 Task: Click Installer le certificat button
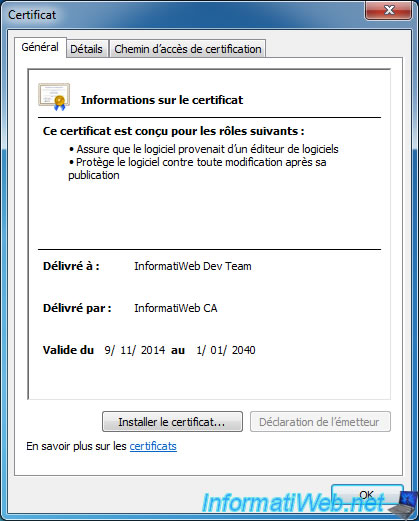coord(172,422)
